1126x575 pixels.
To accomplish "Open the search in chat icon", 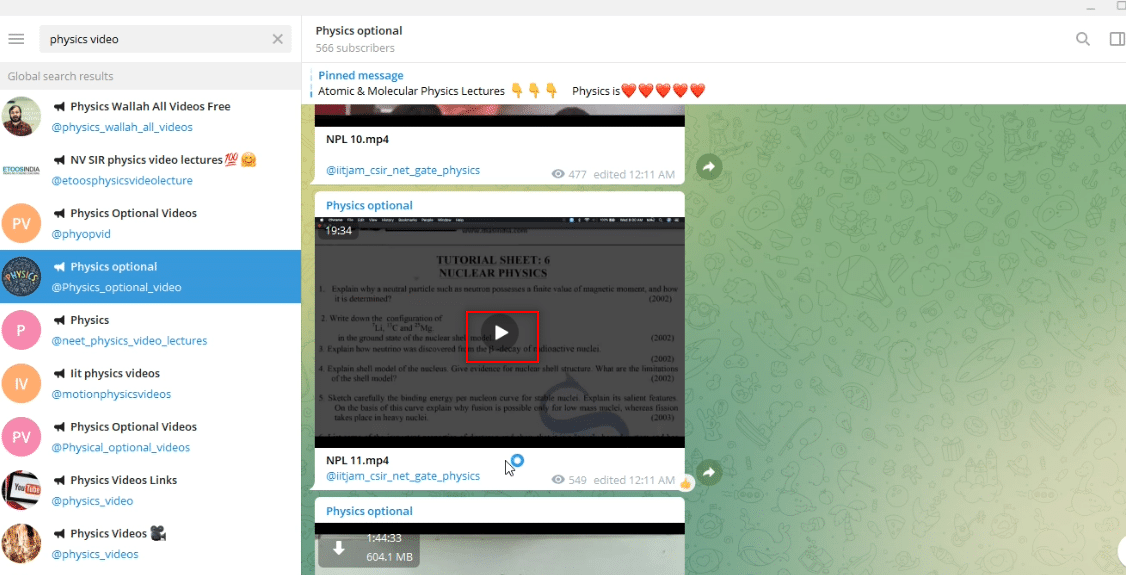I will tap(1083, 39).
